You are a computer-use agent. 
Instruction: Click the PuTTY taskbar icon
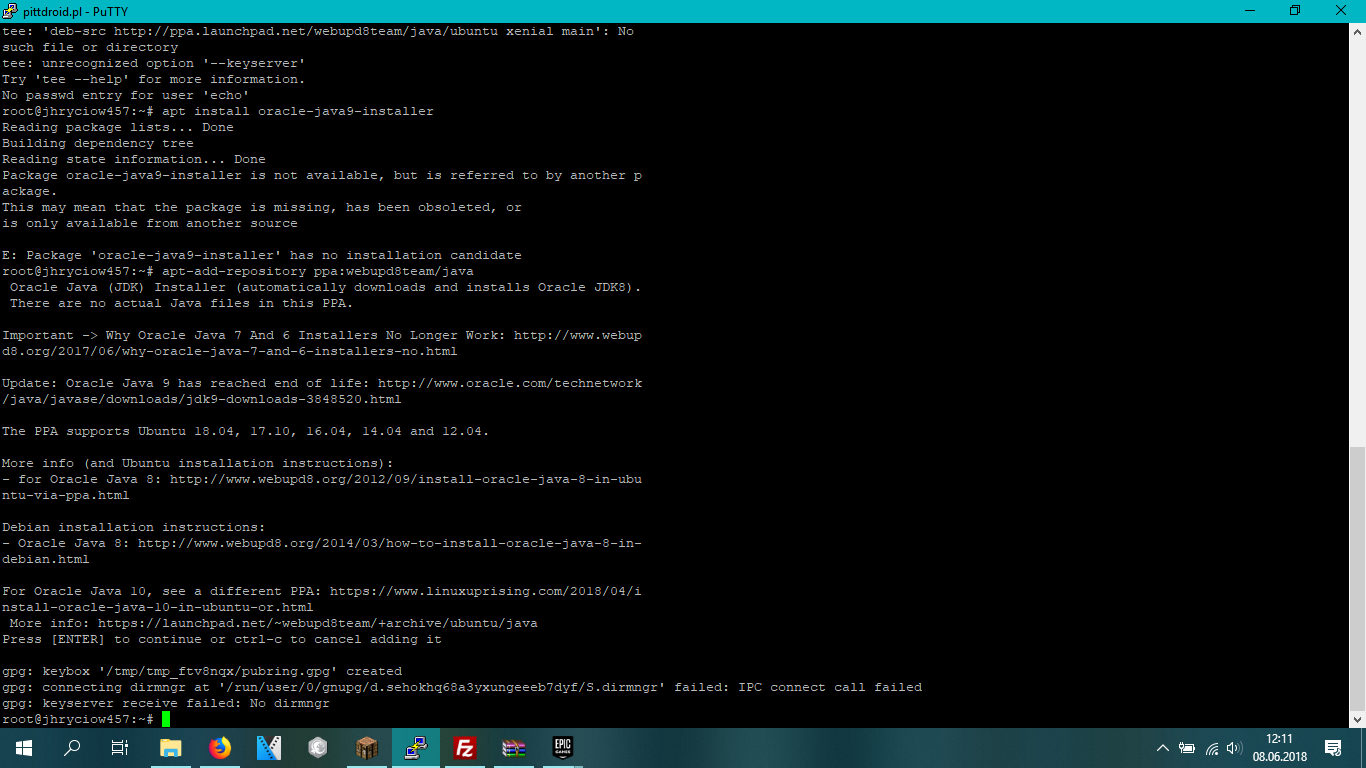[x=415, y=748]
